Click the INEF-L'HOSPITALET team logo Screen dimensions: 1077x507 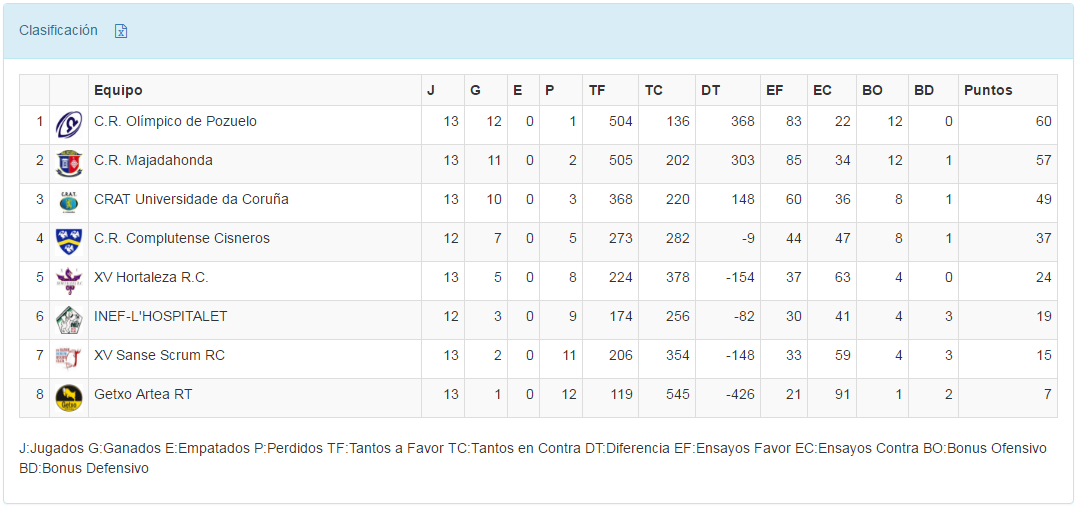pos(68,319)
